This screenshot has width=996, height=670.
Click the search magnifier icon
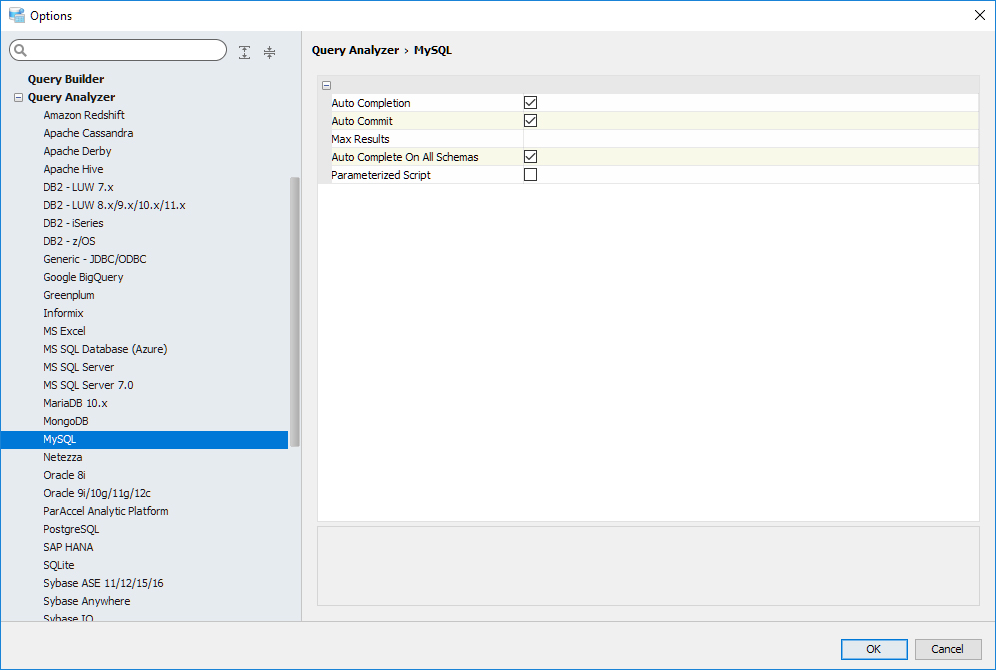pyautogui.click(x=20, y=51)
